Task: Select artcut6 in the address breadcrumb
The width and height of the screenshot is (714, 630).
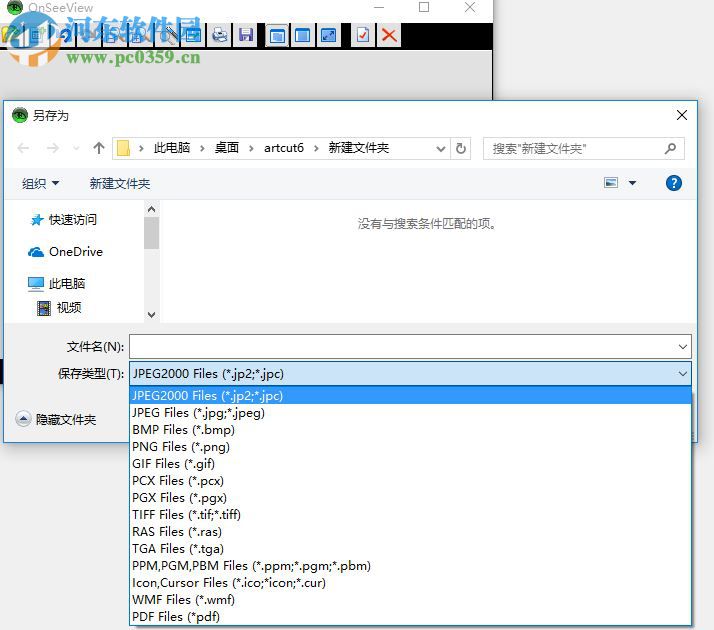Action: (284, 148)
